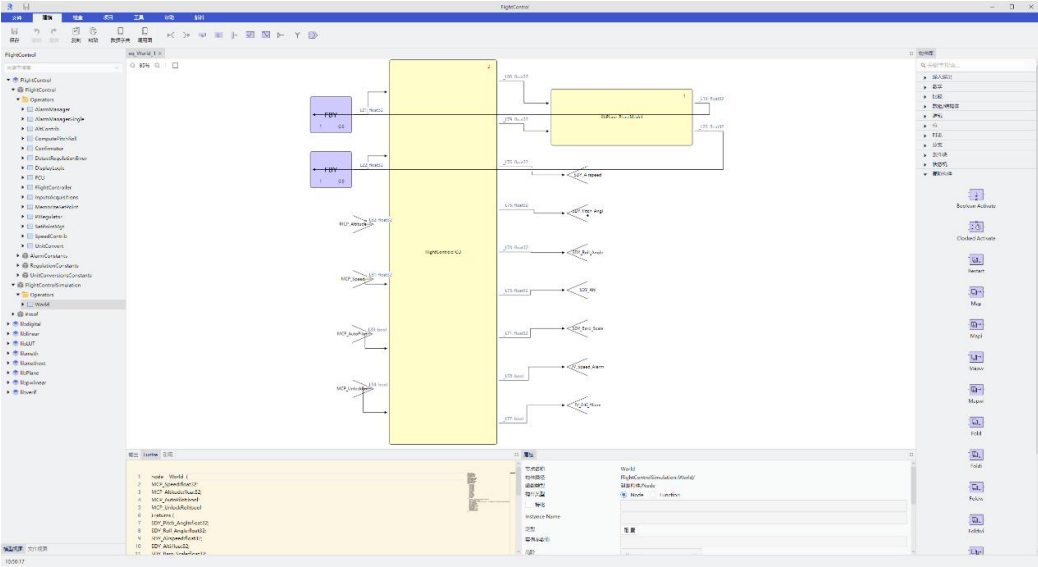Pick the Foldw block icon
Screen dimensions: 1038x567
pos(976,487)
